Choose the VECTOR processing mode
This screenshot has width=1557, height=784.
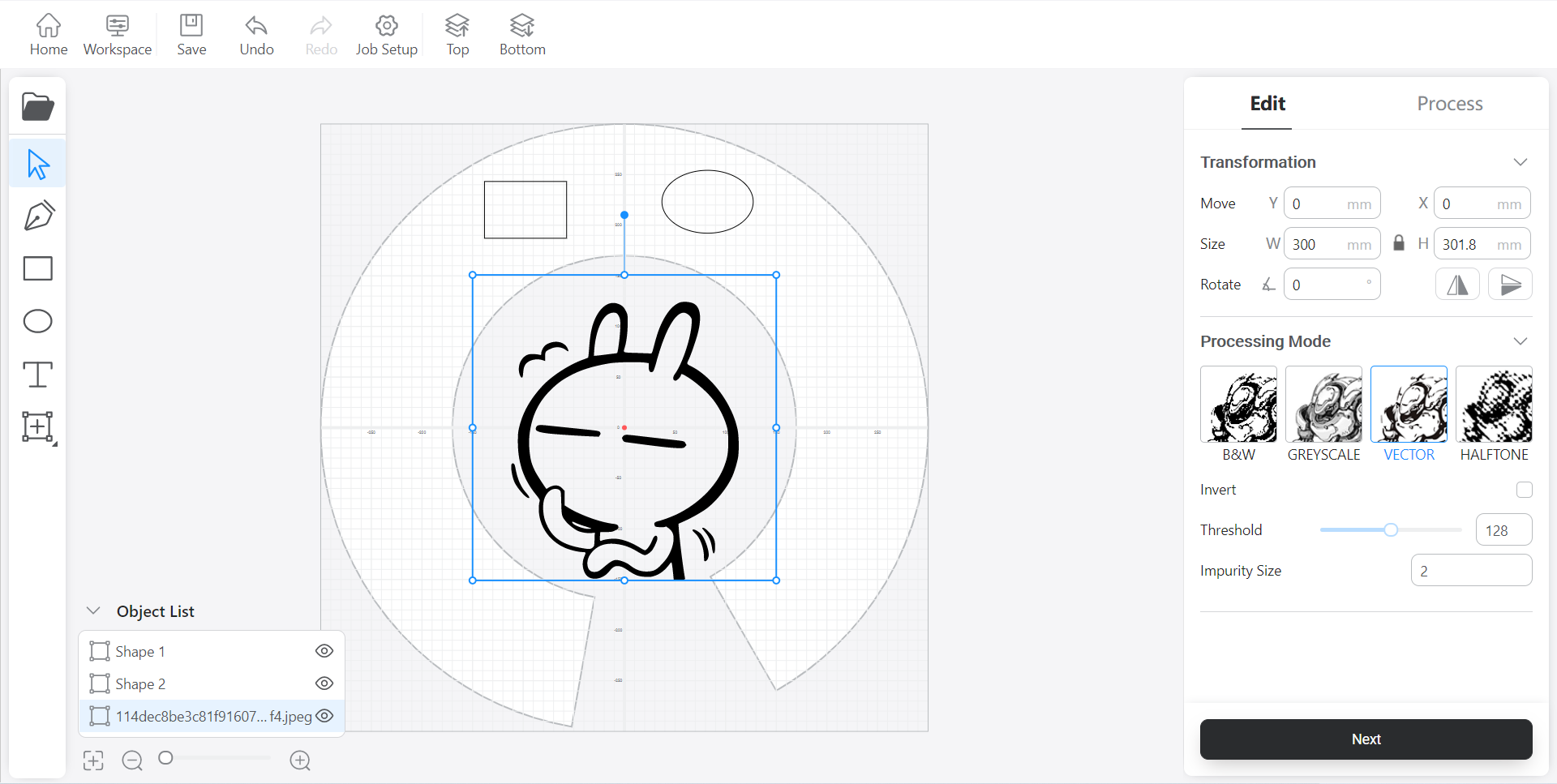click(x=1409, y=414)
